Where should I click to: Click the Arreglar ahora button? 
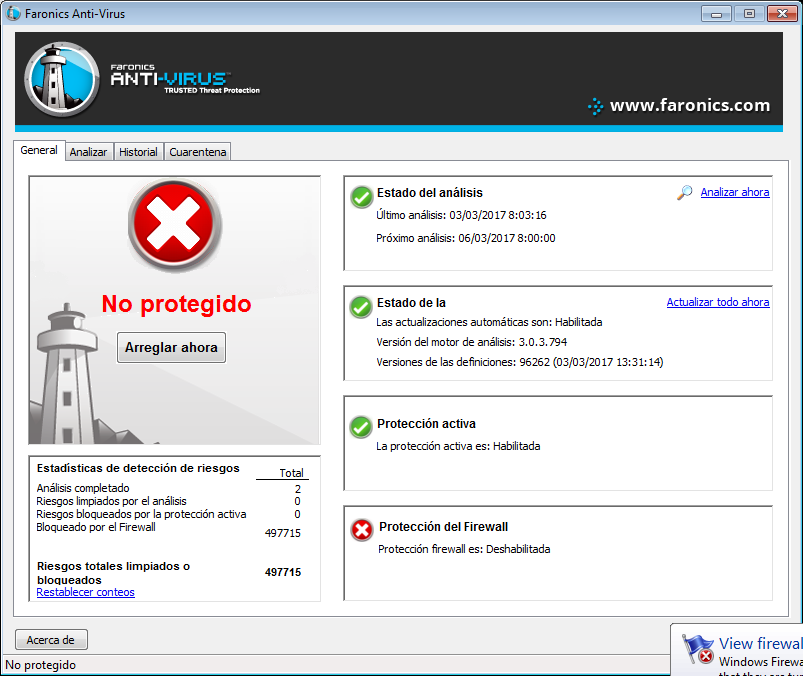pos(171,347)
